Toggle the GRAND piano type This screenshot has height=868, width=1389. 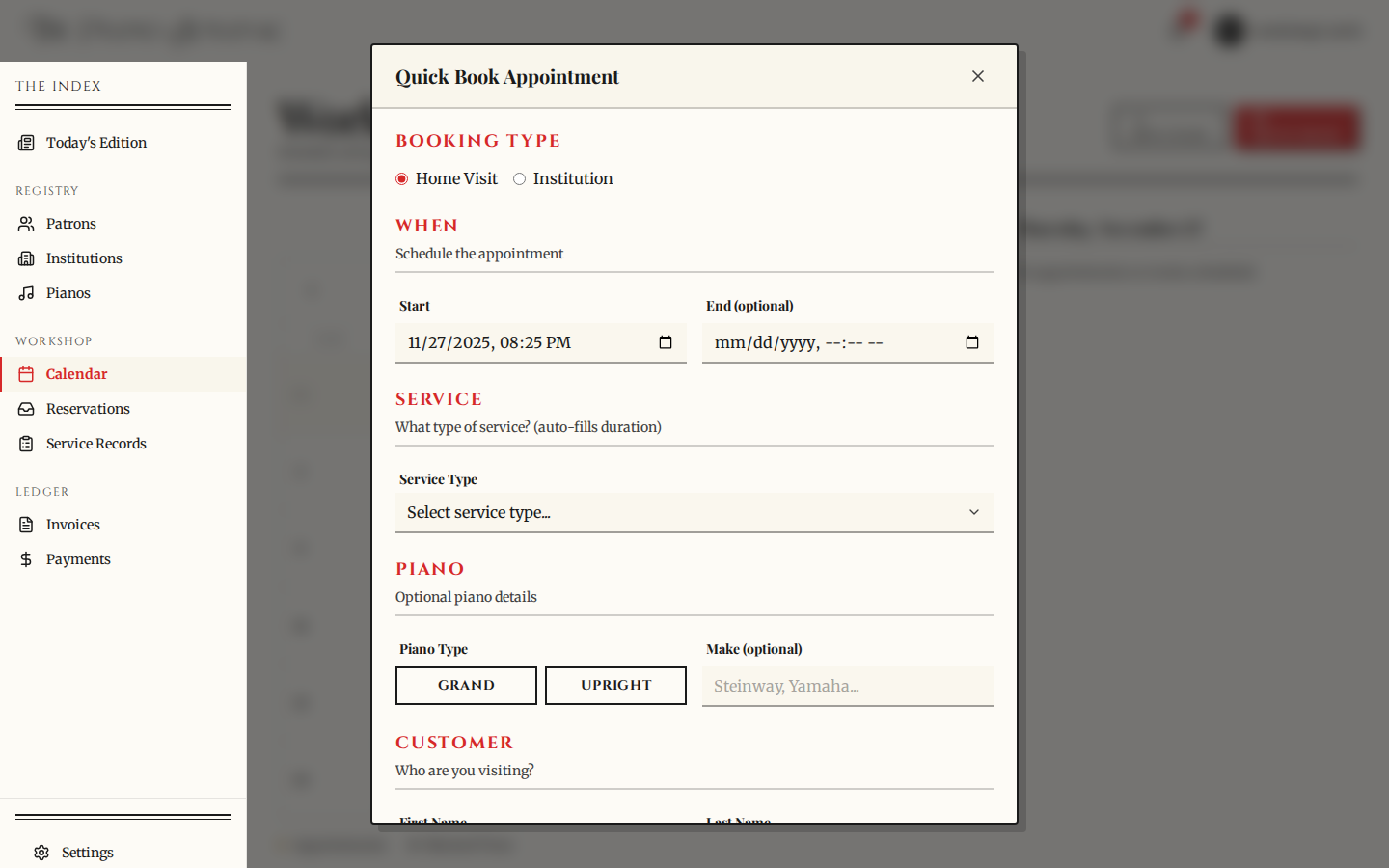tap(466, 686)
